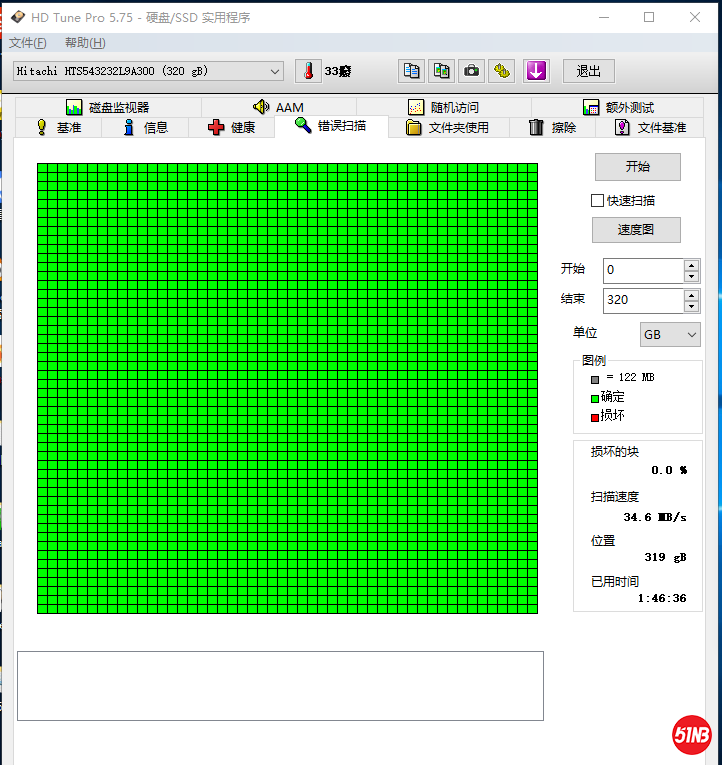Open the 文件(F) menu

[x=27, y=43]
